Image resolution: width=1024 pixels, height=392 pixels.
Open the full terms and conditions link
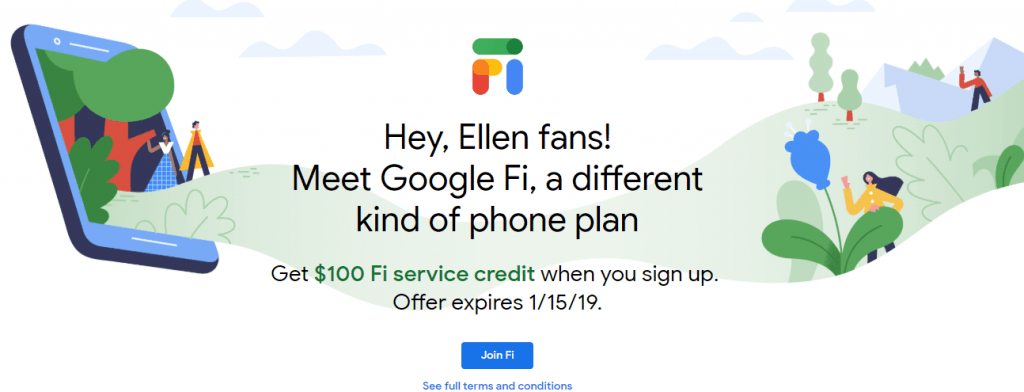pyautogui.click(x=497, y=385)
